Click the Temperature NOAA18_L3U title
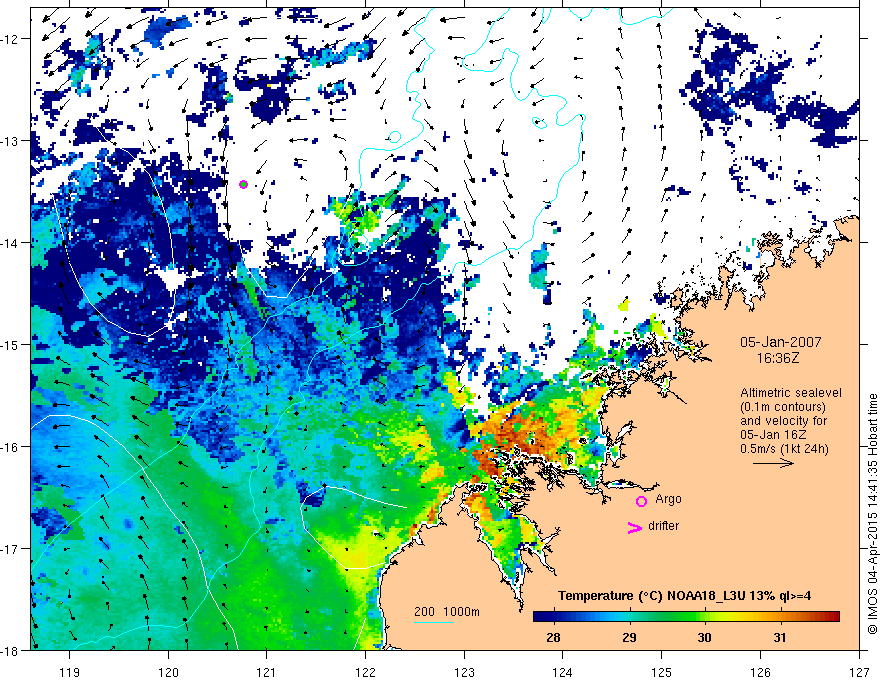Image resolution: width=880 pixels, height=680 pixels. [684, 596]
